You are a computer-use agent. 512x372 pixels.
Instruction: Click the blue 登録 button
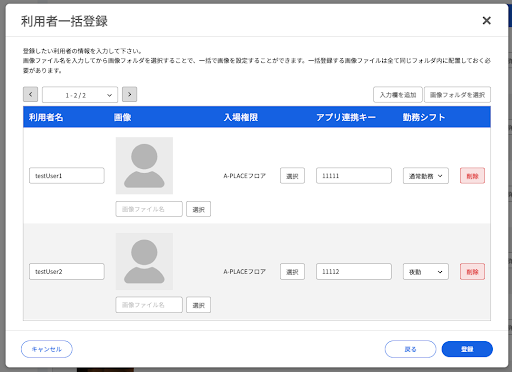pyautogui.click(x=467, y=349)
